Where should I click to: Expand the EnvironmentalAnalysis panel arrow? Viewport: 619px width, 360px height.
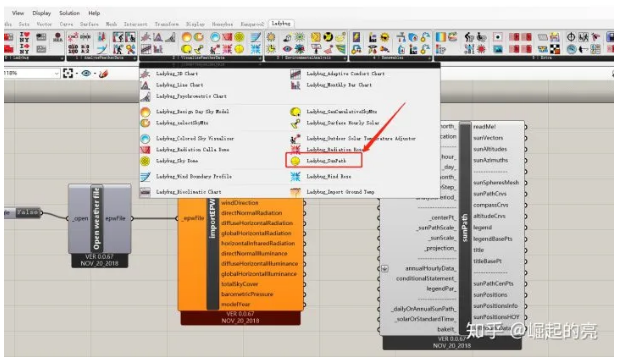point(345,58)
